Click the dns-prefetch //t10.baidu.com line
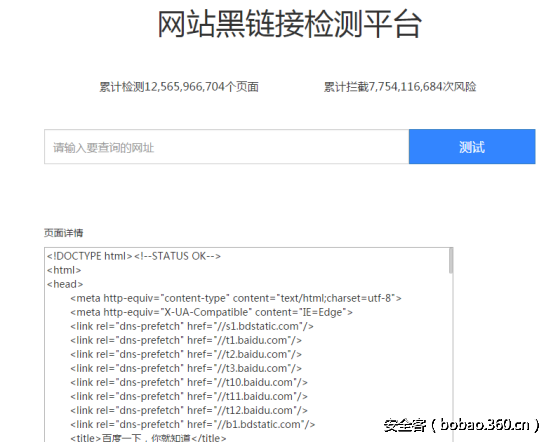Image resolution: width=554 pixels, height=443 pixels. pos(189,382)
